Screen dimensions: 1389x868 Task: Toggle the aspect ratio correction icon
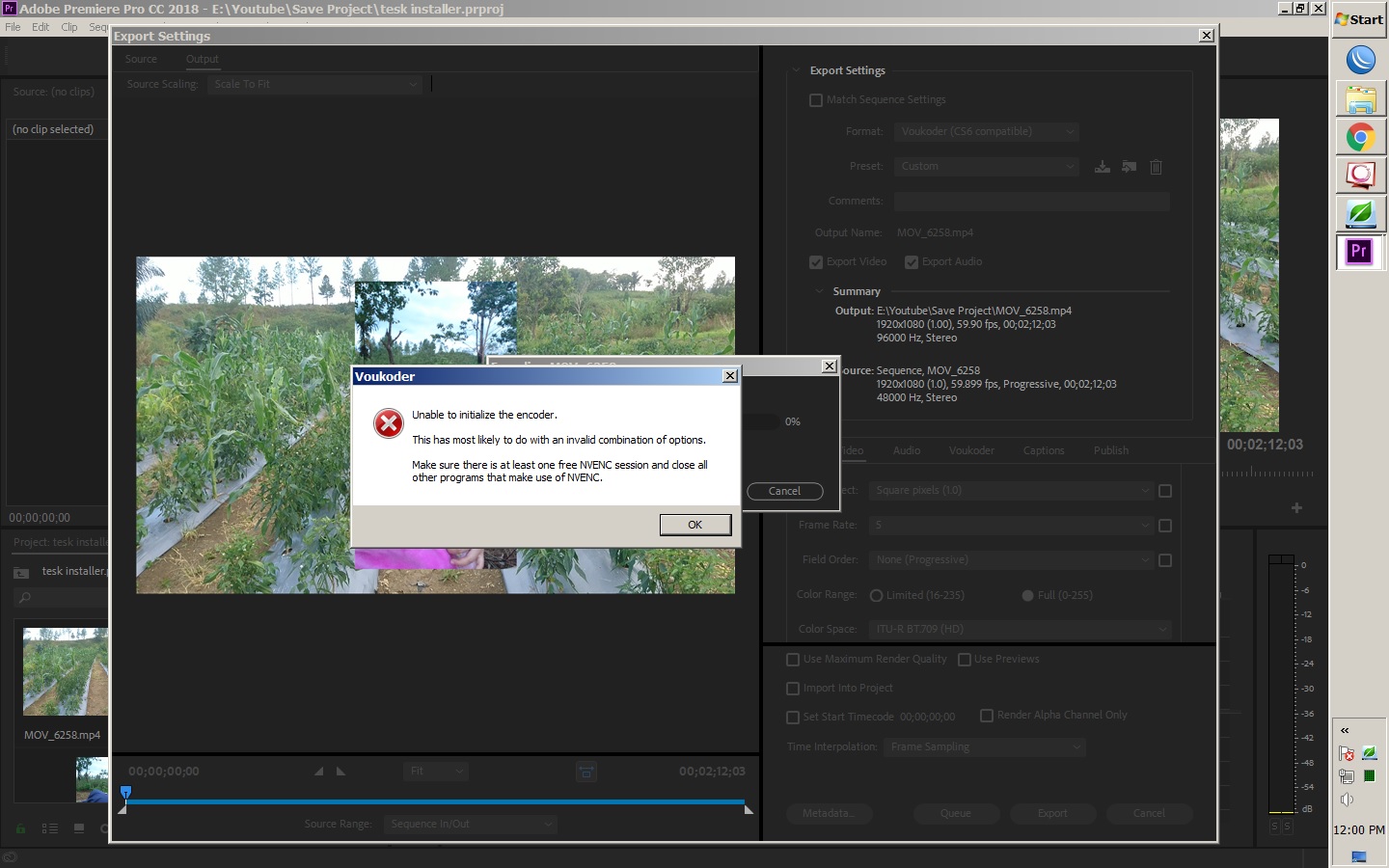coord(586,772)
